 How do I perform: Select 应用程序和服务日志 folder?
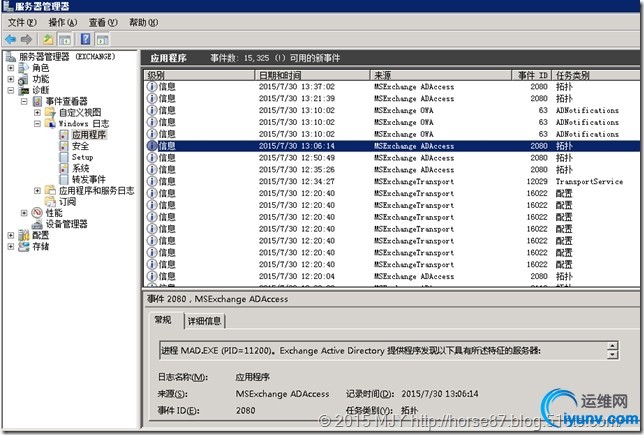click(97, 190)
